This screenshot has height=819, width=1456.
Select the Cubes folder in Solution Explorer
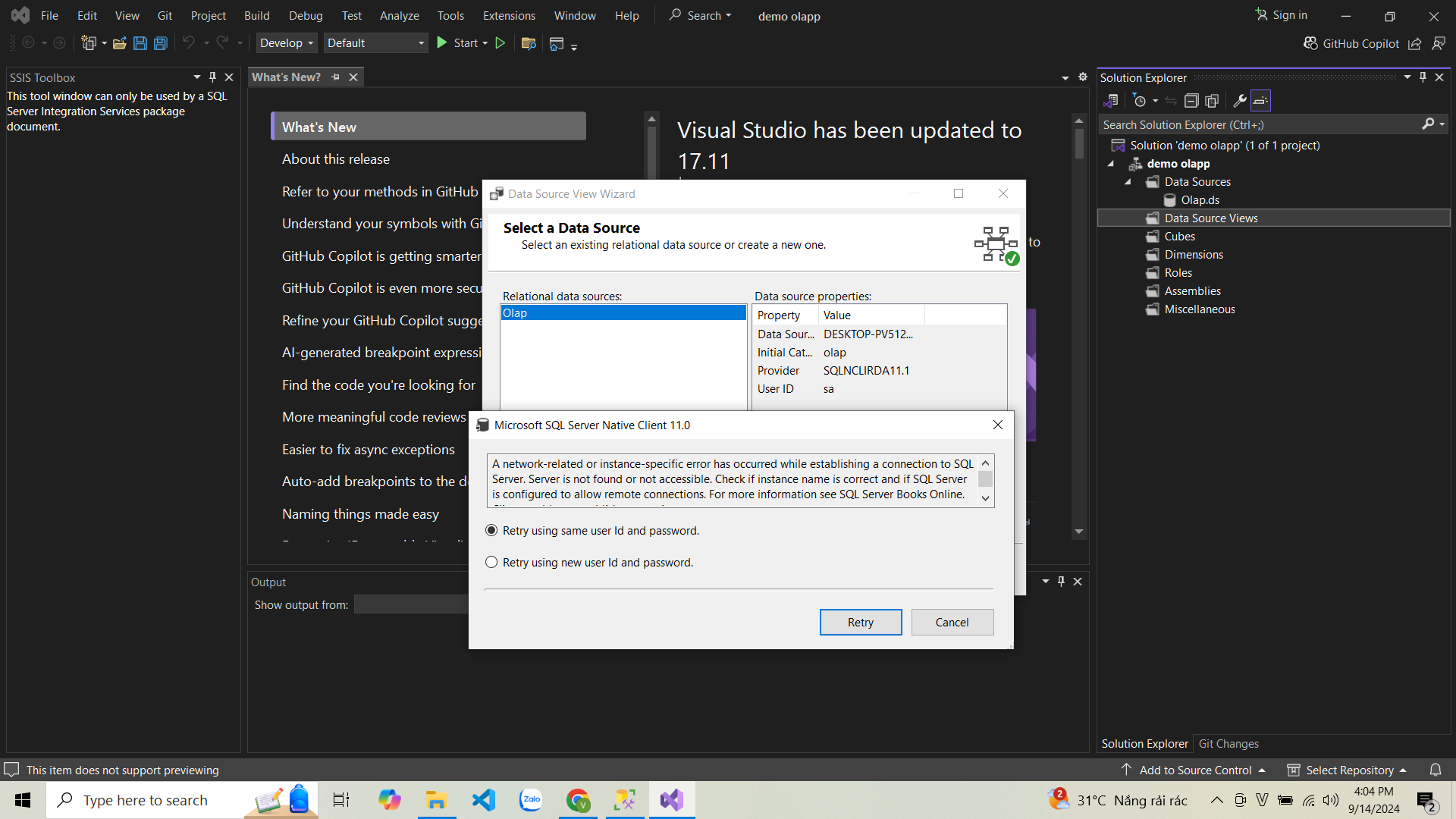(x=1179, y=237)
